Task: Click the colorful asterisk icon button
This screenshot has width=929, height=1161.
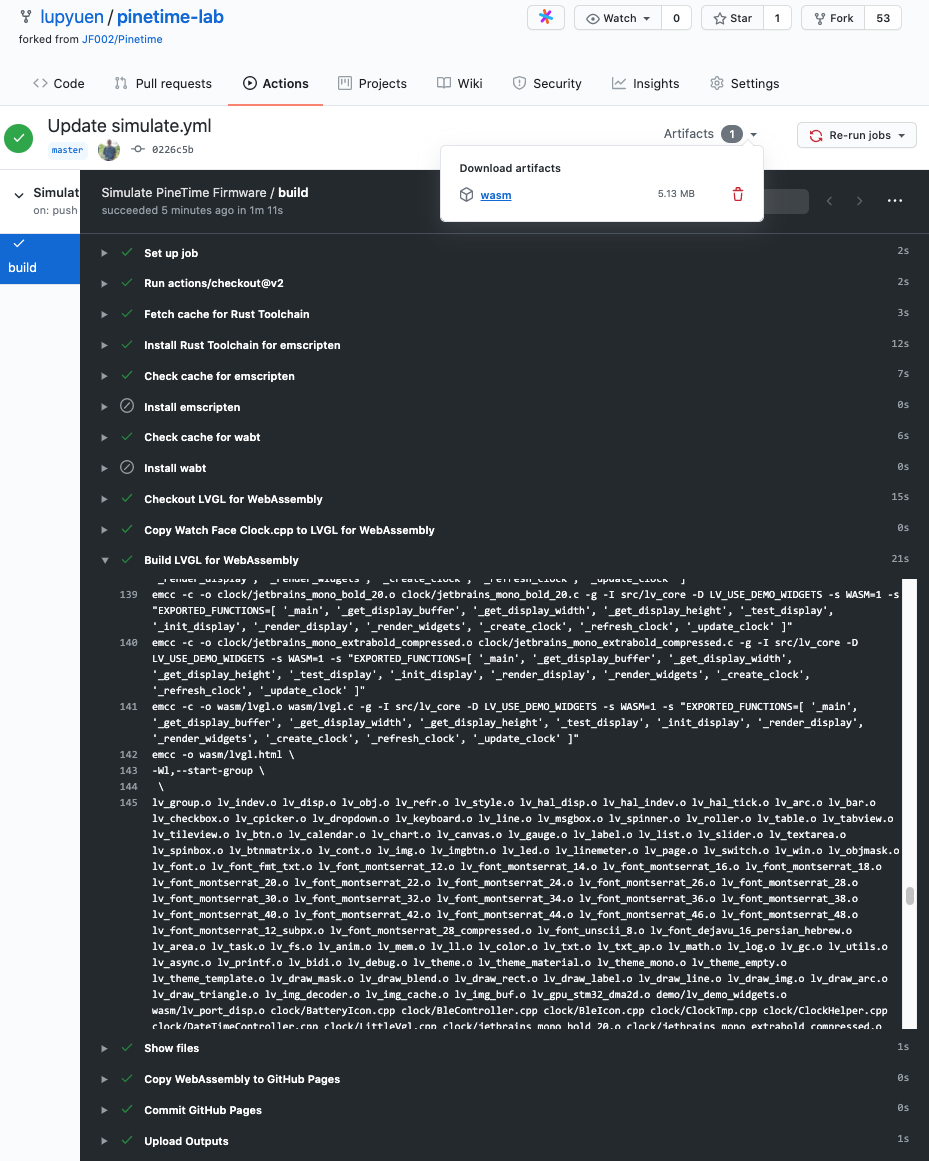Action: coord(546,18)
